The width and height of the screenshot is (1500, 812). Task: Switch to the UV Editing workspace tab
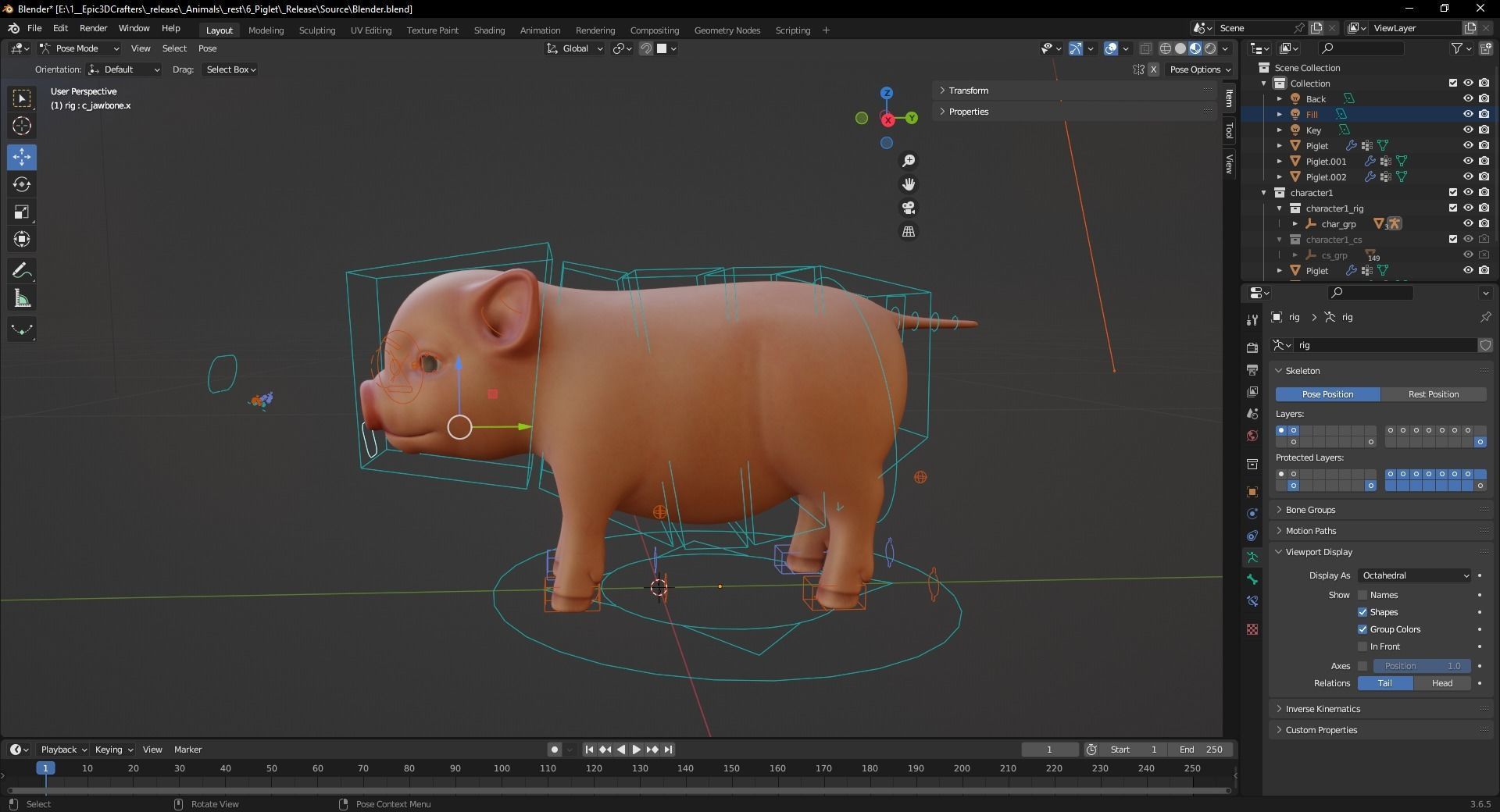[x=371, y=30]
